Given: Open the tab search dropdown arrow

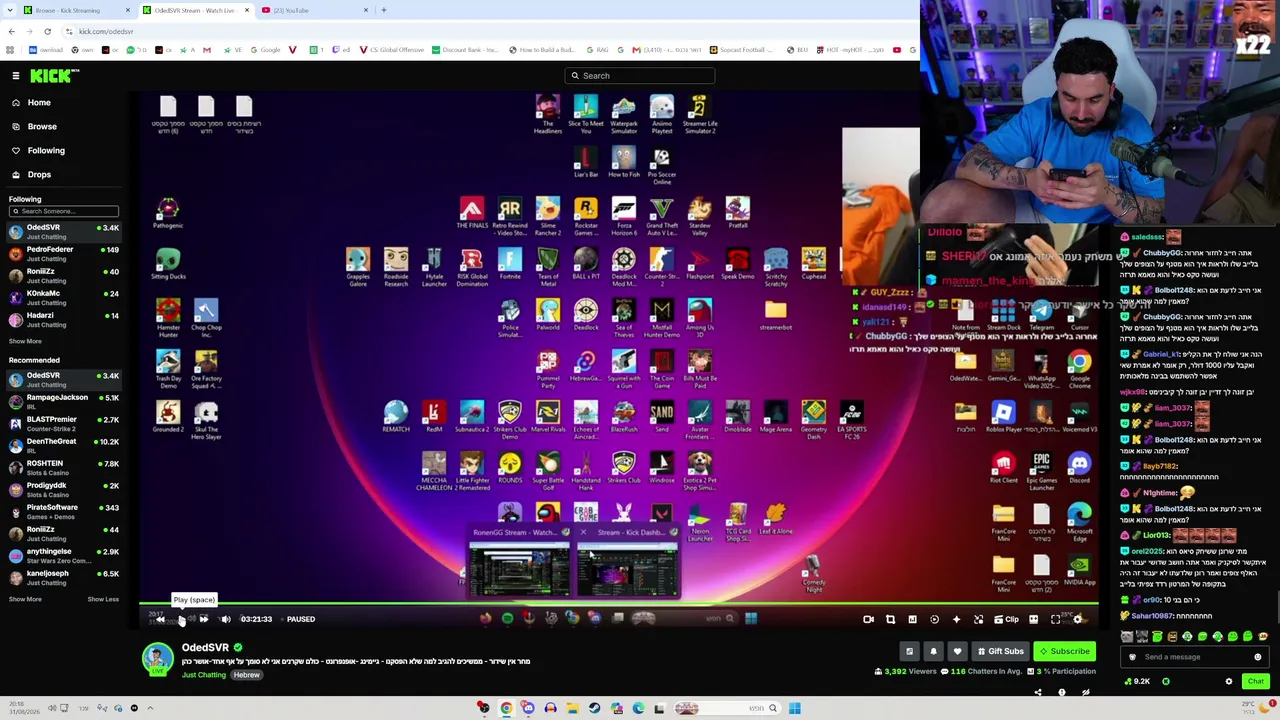Looking at the screenshot, I should [x=9, y=10].
